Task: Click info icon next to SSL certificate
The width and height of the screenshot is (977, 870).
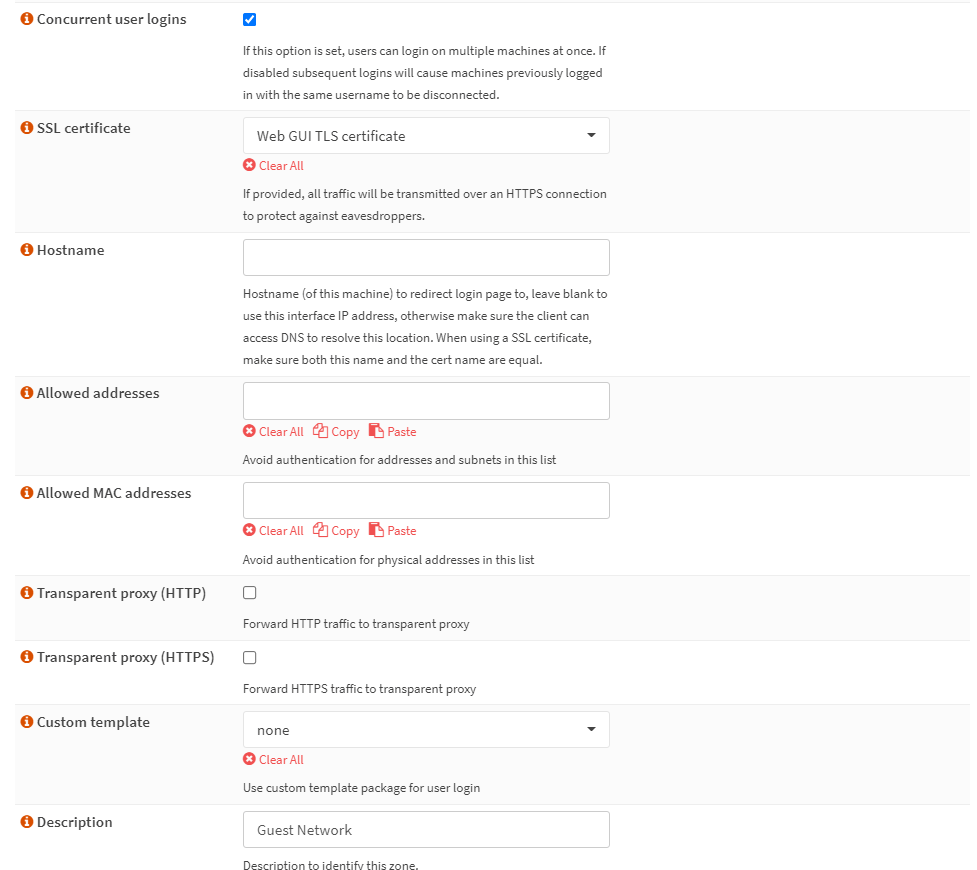Action: tap(27, 128)
